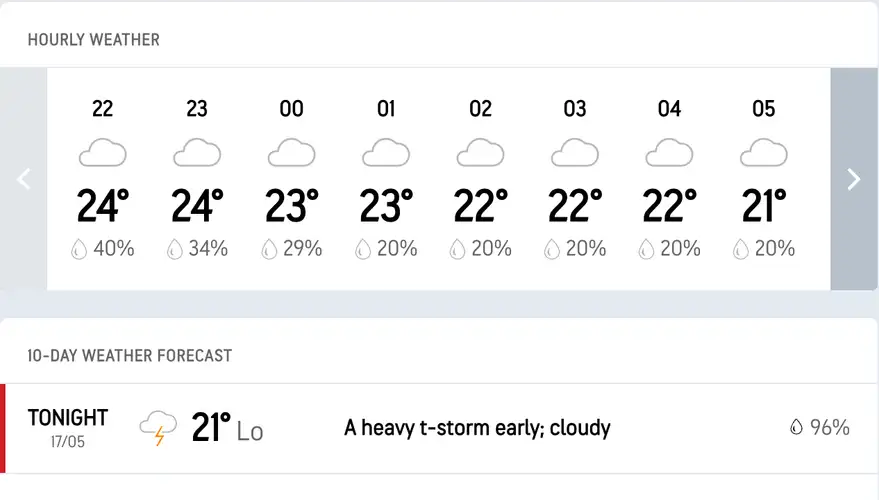This screenshot has width=879, height=500.
Task: Open the 10-Day Weather Forecast heading
Action: pyautogui.click(x=129, y=355)
